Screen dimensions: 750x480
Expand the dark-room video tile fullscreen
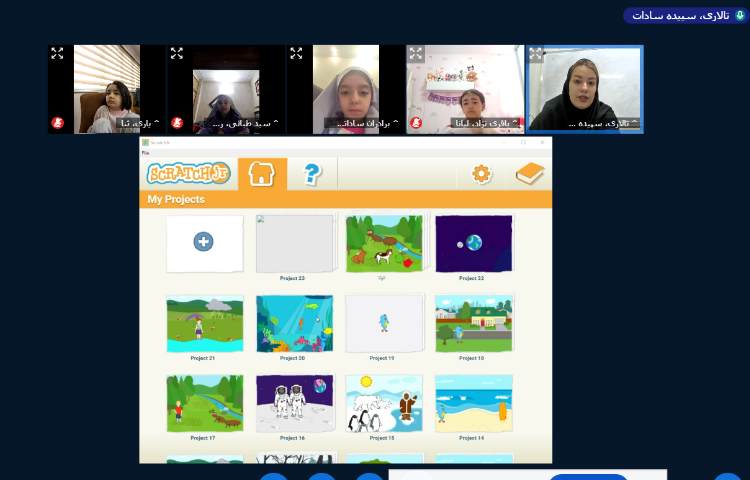pos(177,54)
